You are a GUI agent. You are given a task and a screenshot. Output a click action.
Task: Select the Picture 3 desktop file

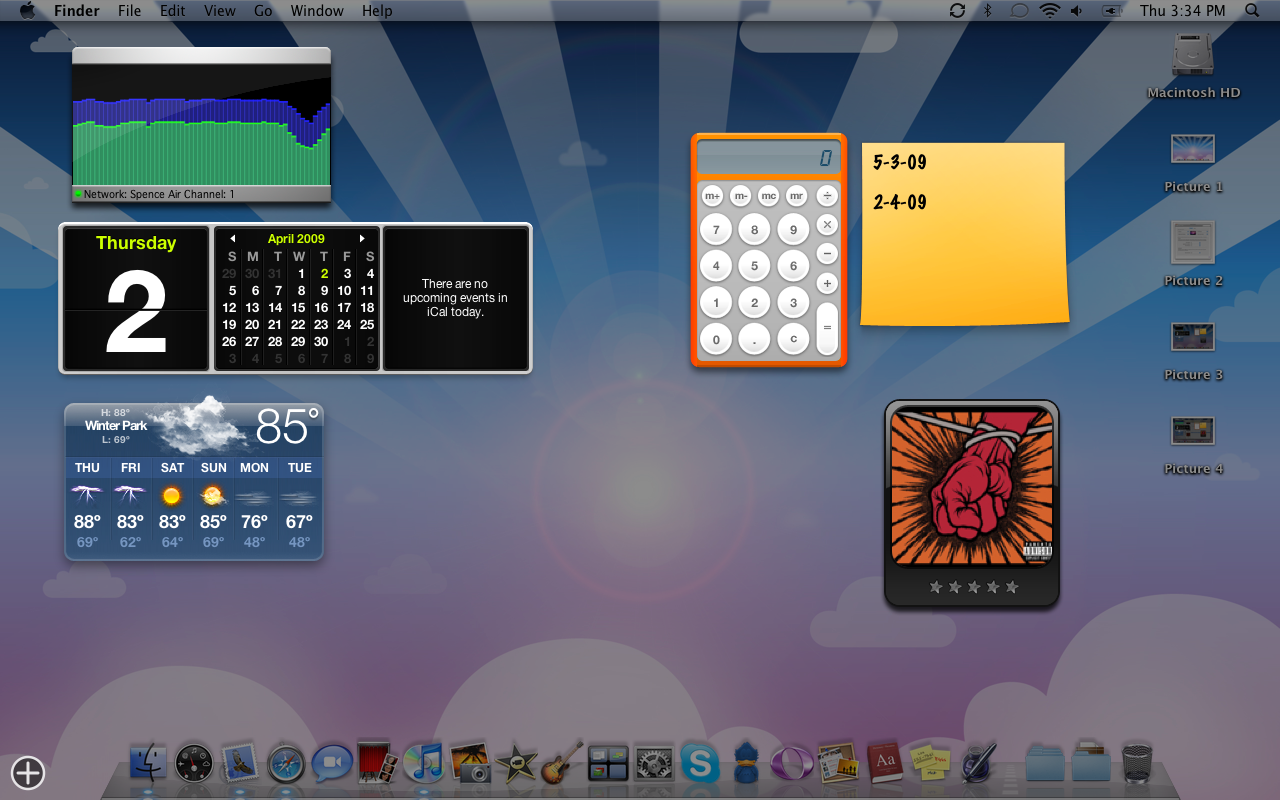[x=1193, y=350]
